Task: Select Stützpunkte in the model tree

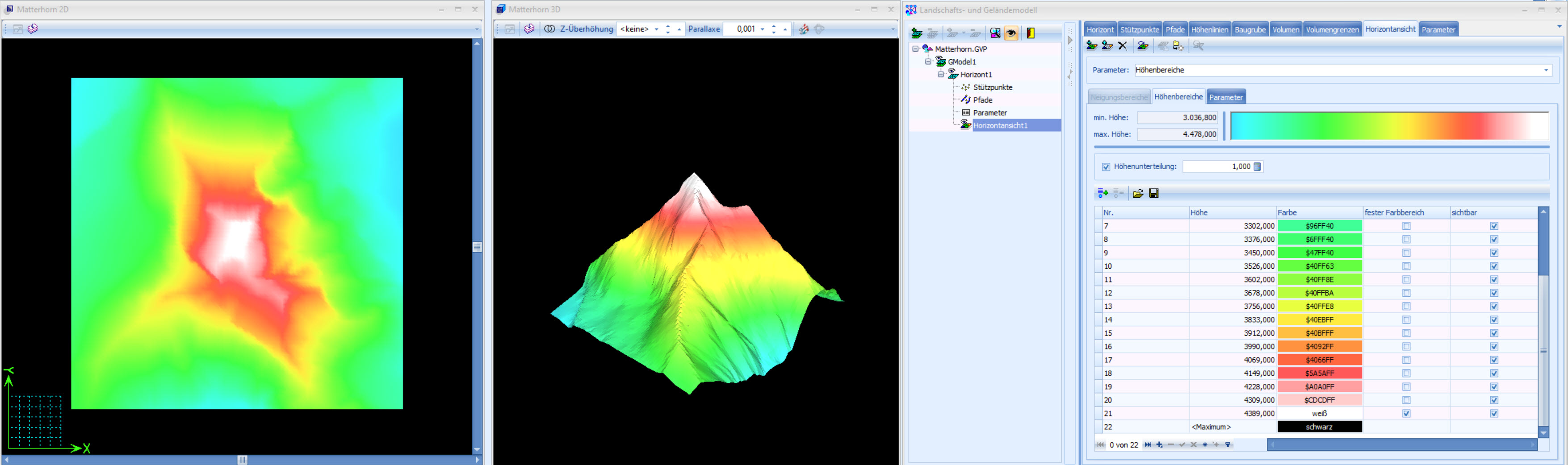Action: (992, 87)
